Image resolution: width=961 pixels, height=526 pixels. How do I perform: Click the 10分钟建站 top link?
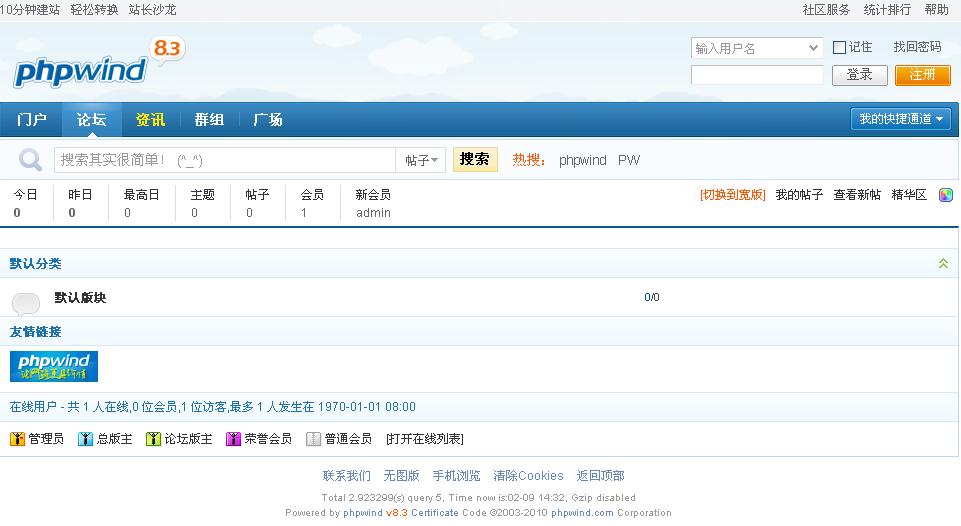[30, 10]
